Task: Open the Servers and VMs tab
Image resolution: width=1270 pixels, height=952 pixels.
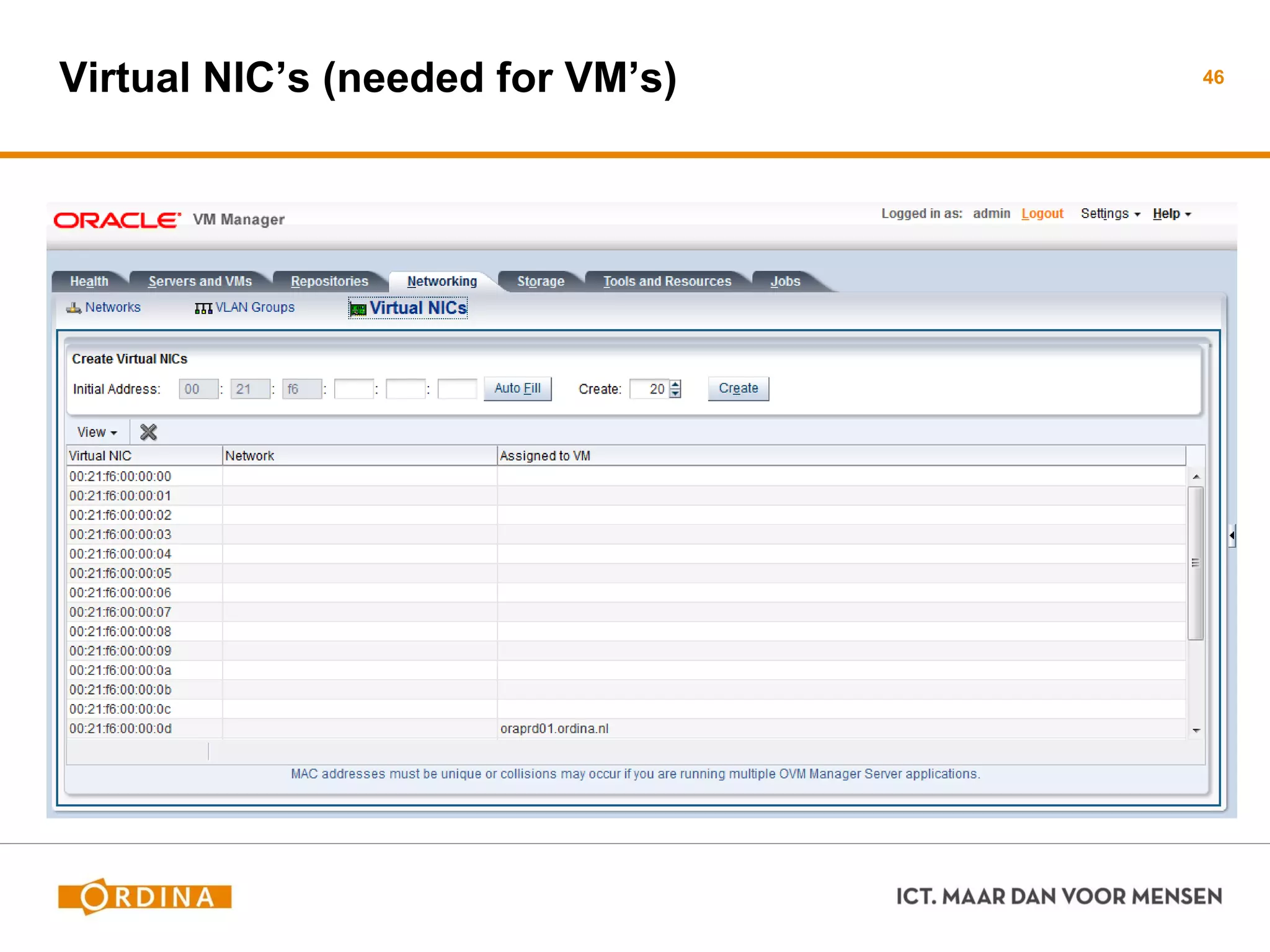Action: pos(200,281)
